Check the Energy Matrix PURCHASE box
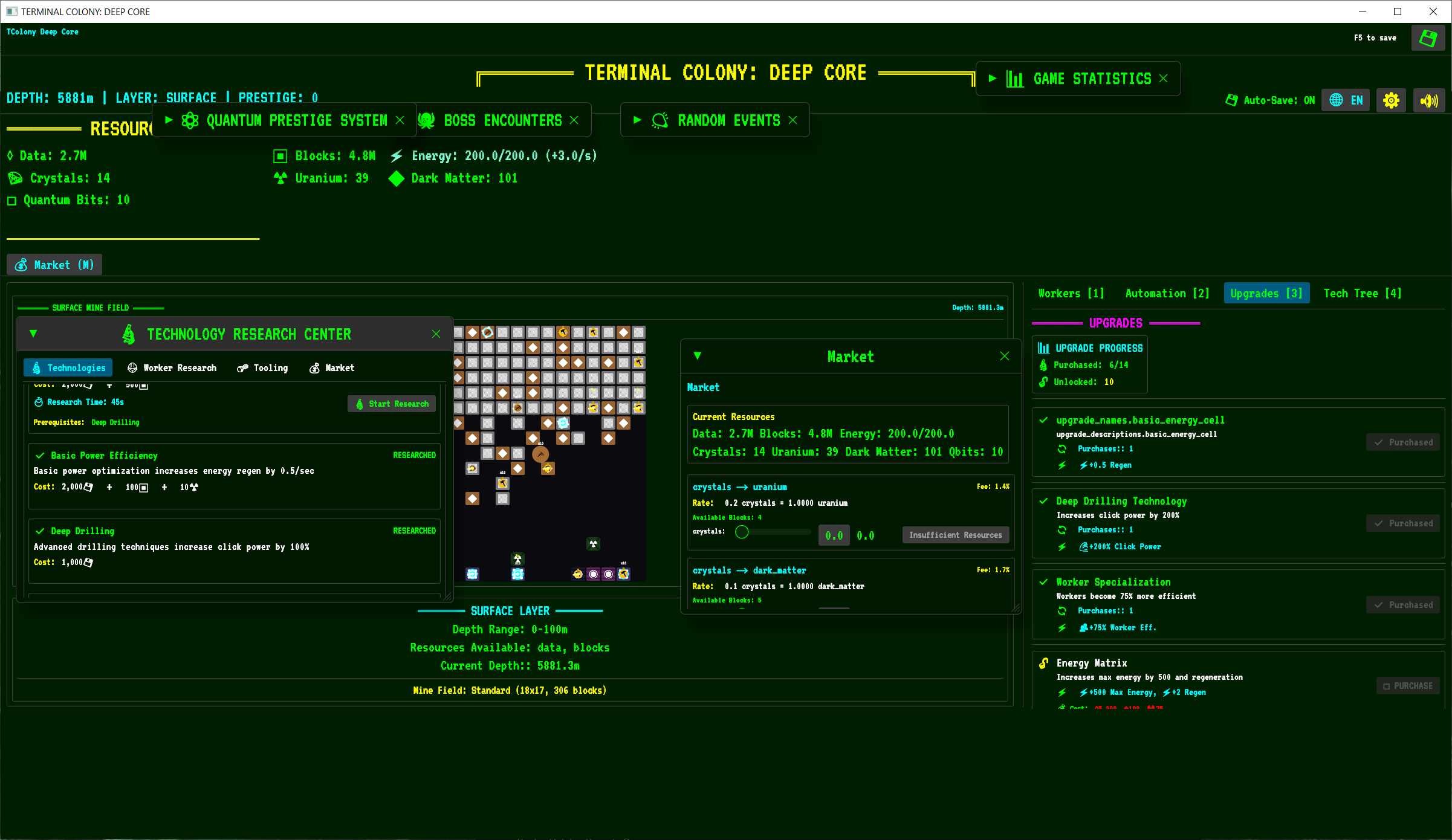The image size is (1452, 840). click(1407, 686)
